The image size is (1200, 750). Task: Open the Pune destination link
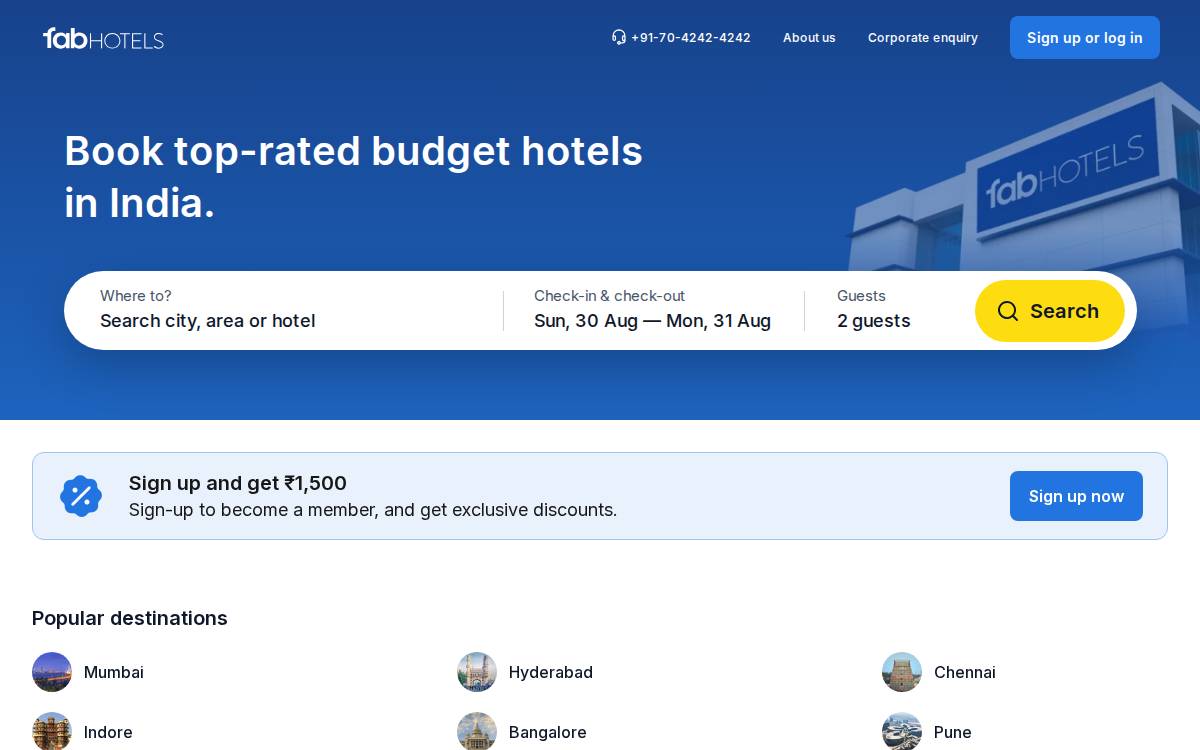(953, 732)
